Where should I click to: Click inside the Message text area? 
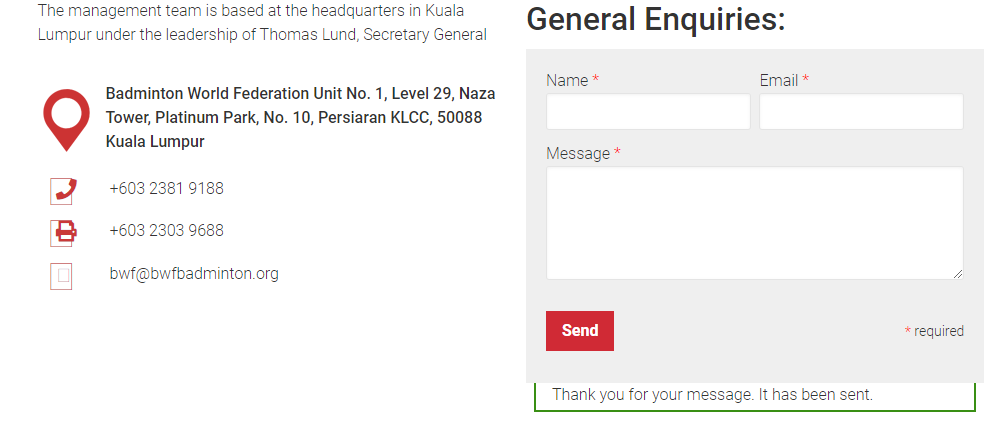tap(754, 223)
